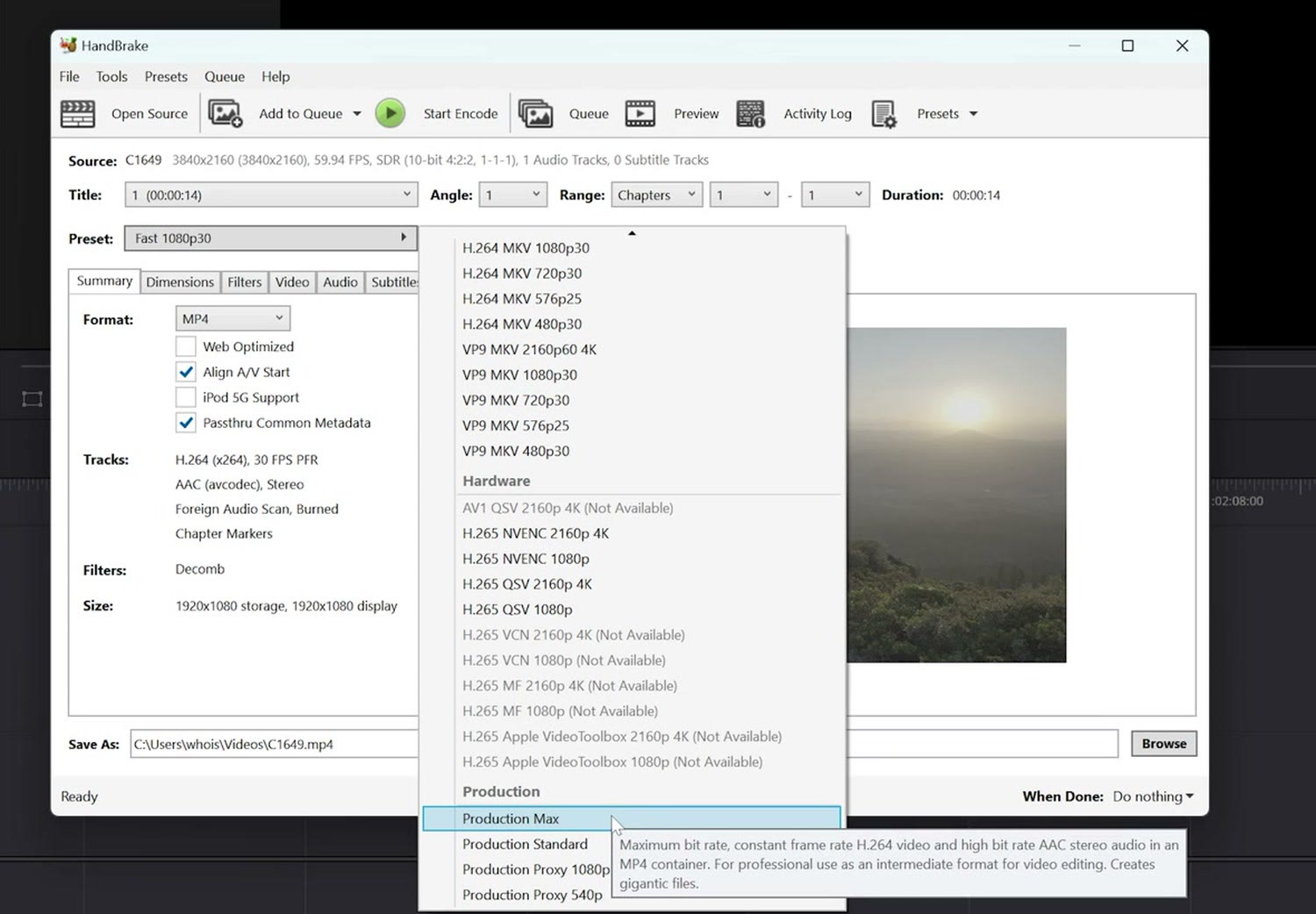Click the HandBrake pineapple logo in title bar
1316x914 pixels.
pos(68,45)
